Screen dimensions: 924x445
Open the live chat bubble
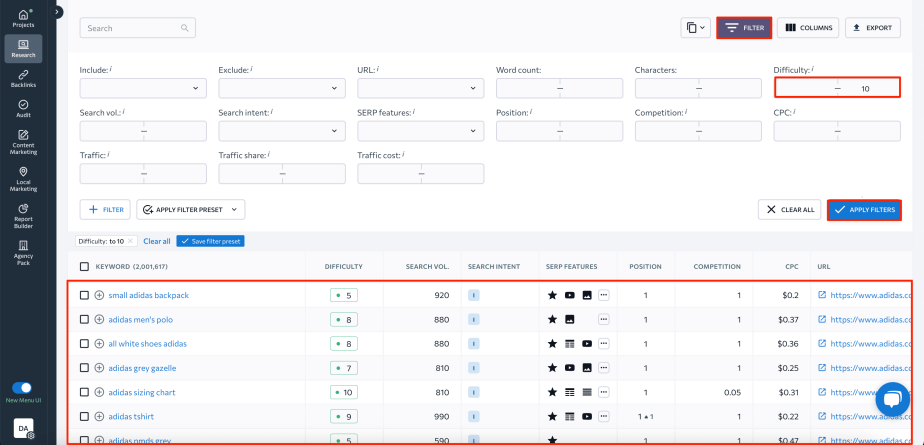click(893, 400)
